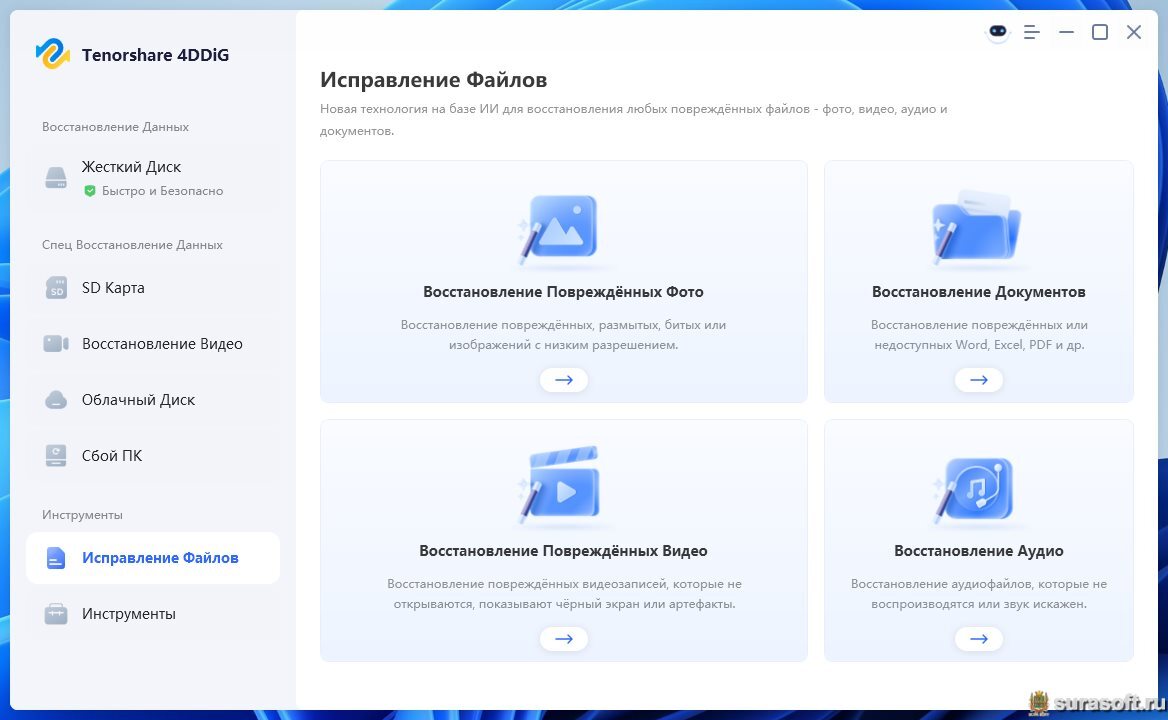Open the Сбой ПК section
The image size is (1168, 720).
(153, 456)
